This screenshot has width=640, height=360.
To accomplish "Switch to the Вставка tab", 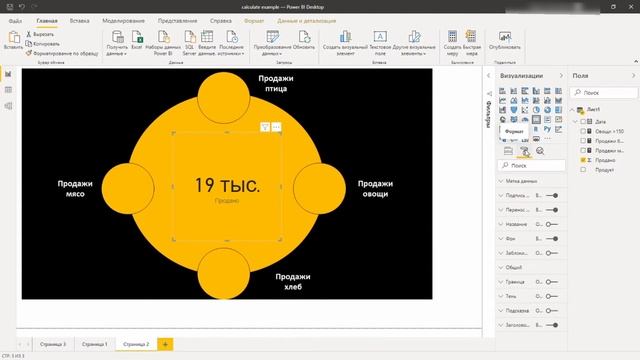I will tap(80, 21).
